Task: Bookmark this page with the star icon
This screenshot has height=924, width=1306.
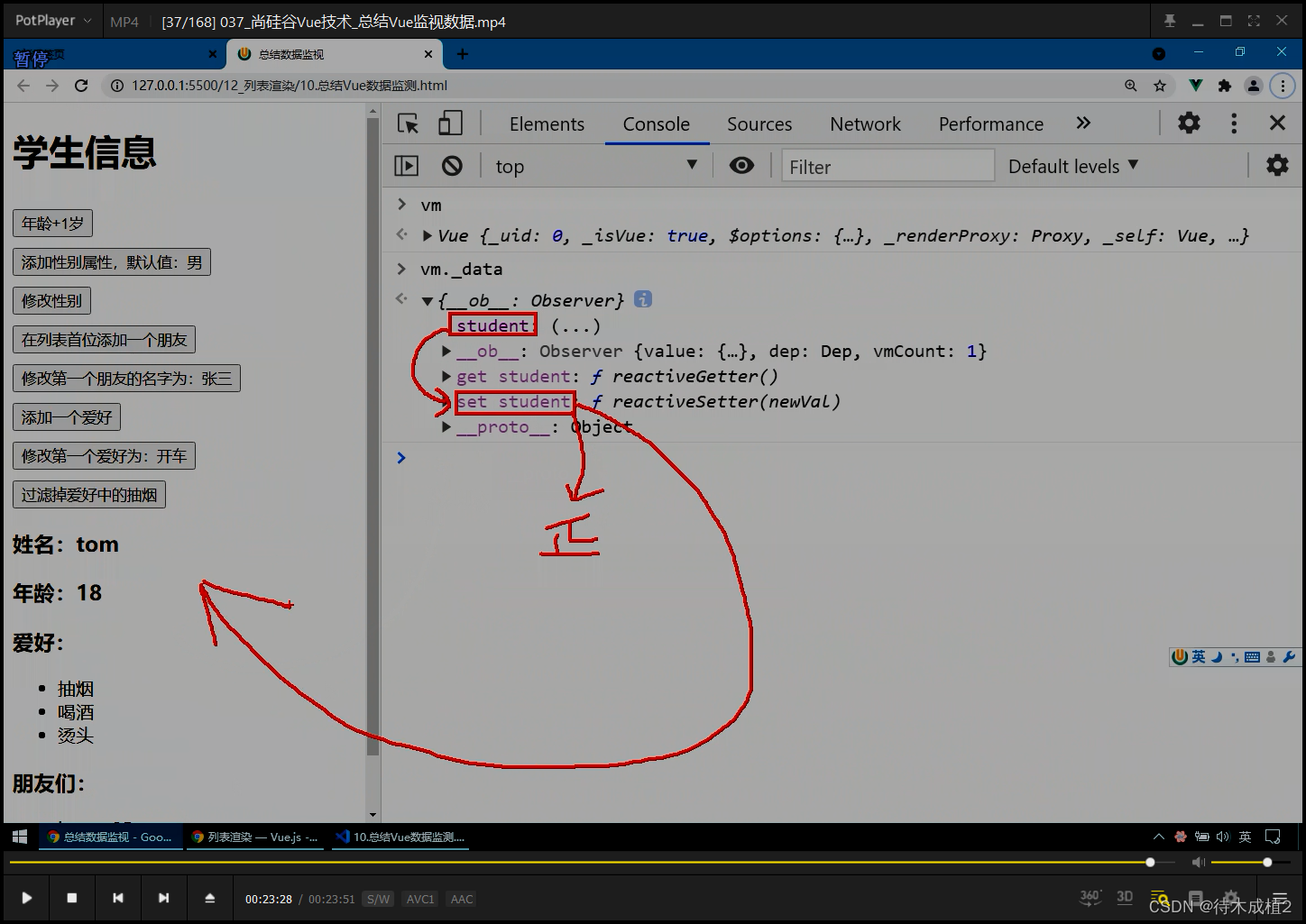Action: coord(1160,86)
